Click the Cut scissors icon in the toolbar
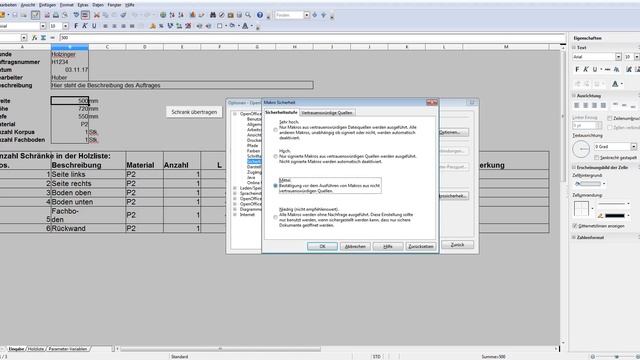Image resolution: width=640 pixels, height=360 pixels. [97, 15]
